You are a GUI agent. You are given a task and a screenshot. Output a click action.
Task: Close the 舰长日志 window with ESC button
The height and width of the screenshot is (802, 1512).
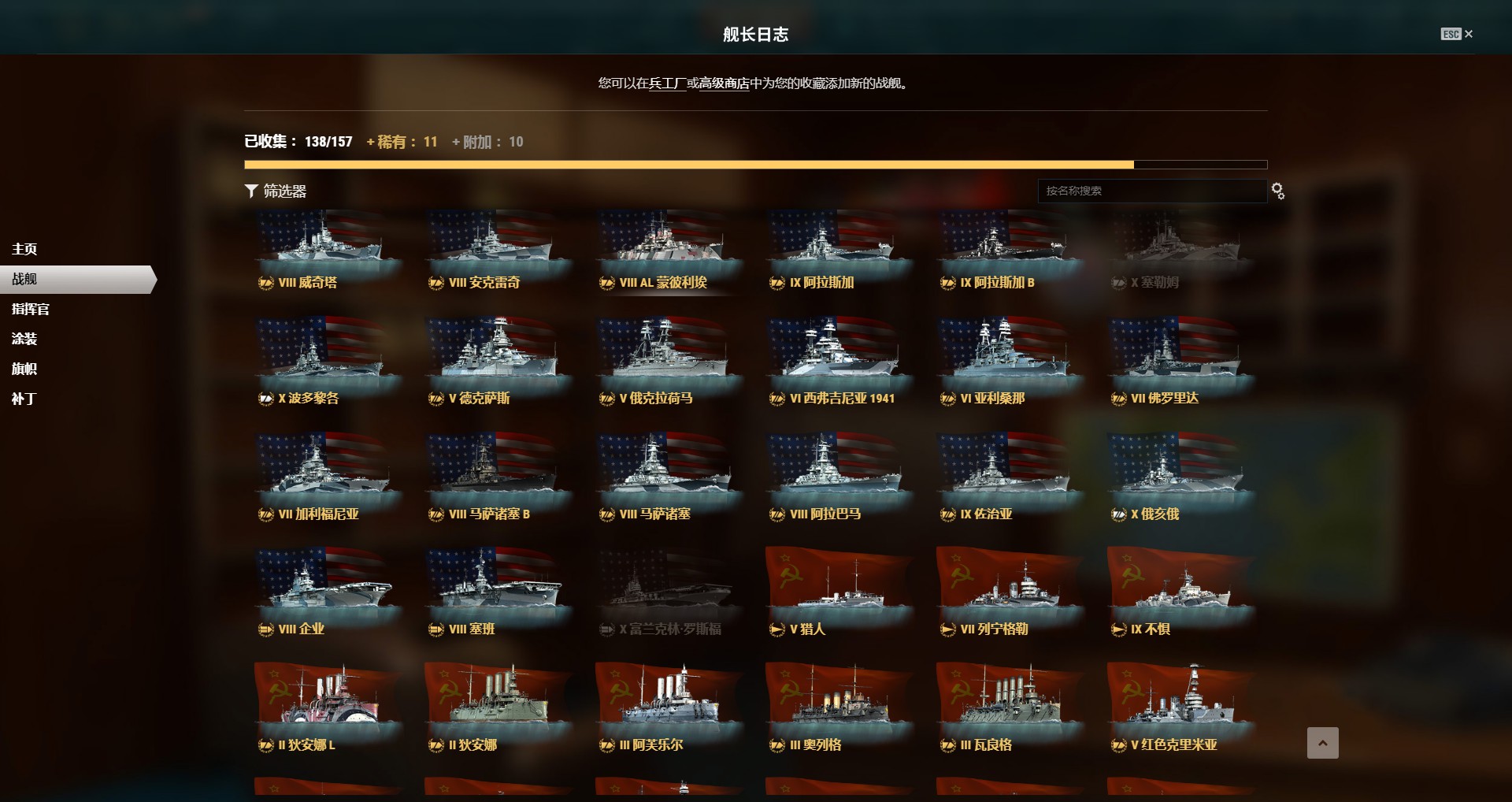click(1456, 34)
